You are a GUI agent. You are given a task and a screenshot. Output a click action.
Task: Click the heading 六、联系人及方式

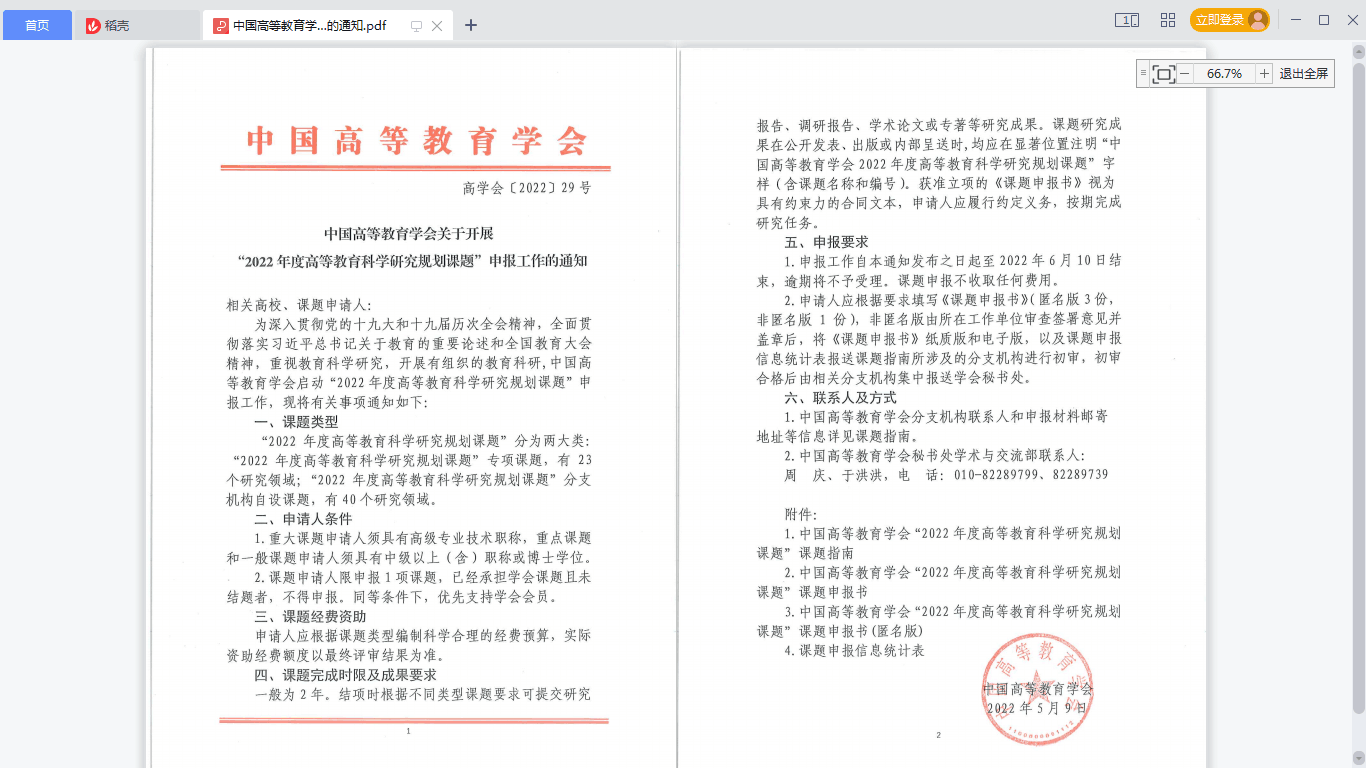click(840, 398)
